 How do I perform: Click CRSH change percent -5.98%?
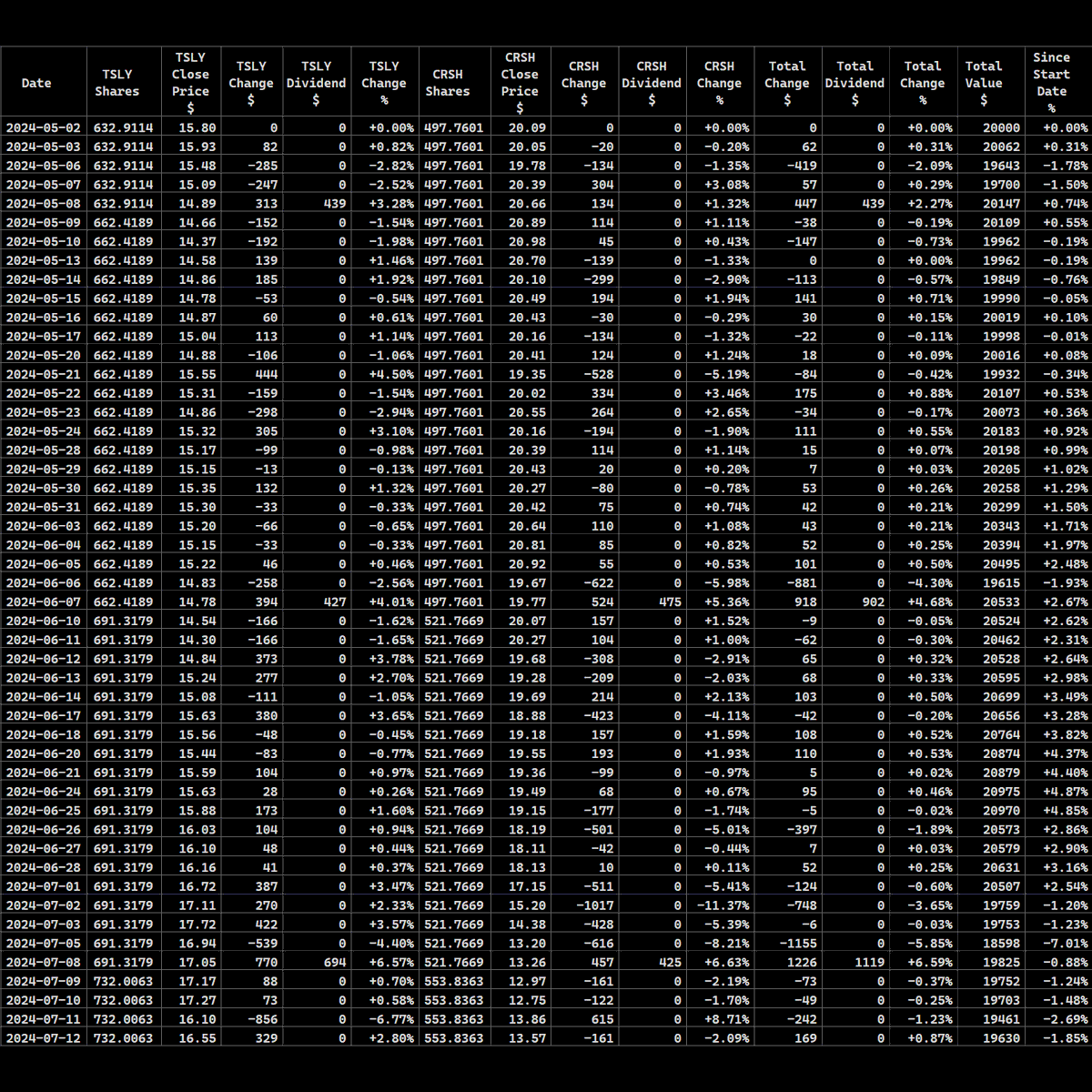click(727, 583)
